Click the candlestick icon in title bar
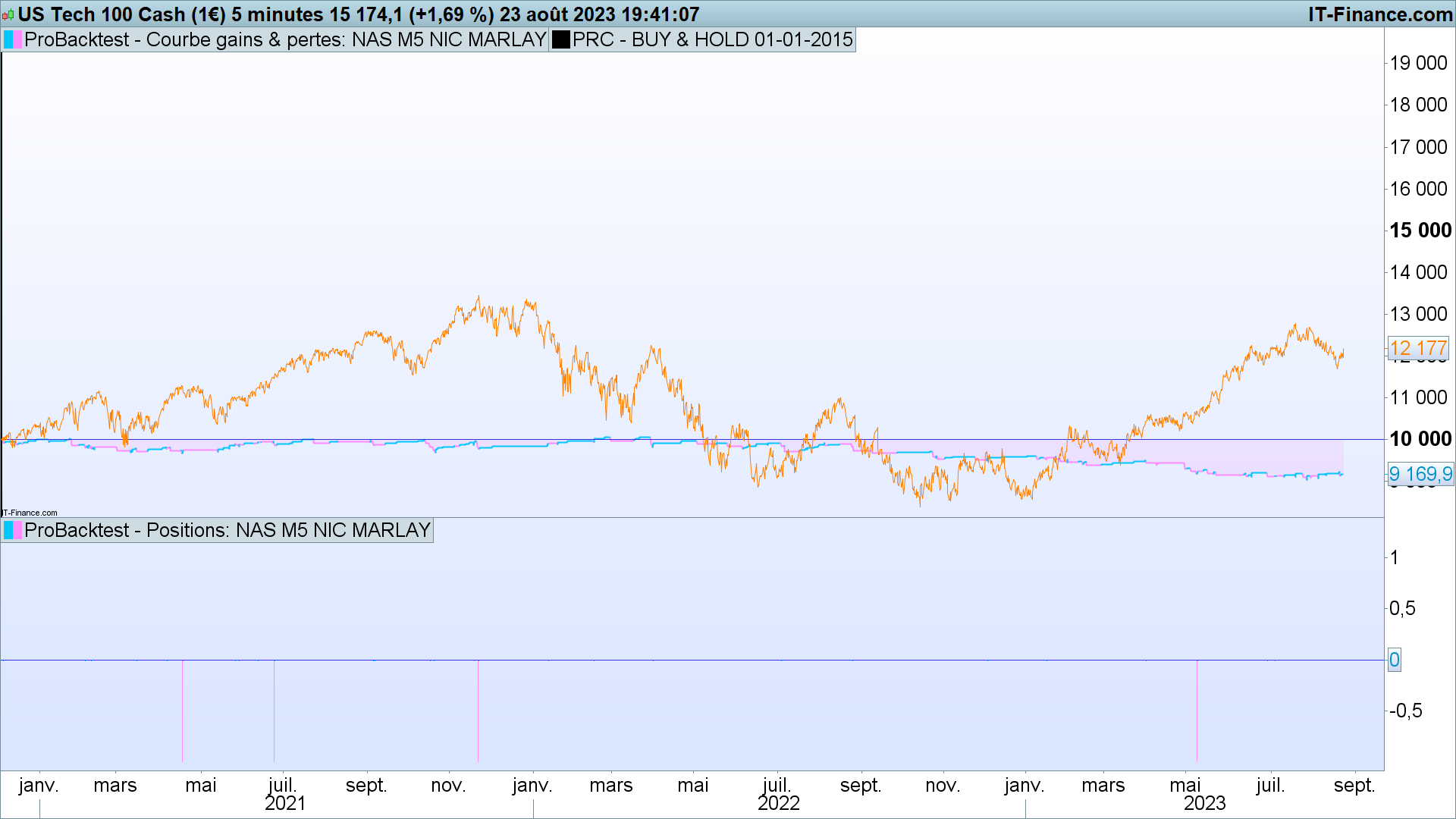Screen dimensions: 1456x819 pyautogui.click(x=8, y=14)
